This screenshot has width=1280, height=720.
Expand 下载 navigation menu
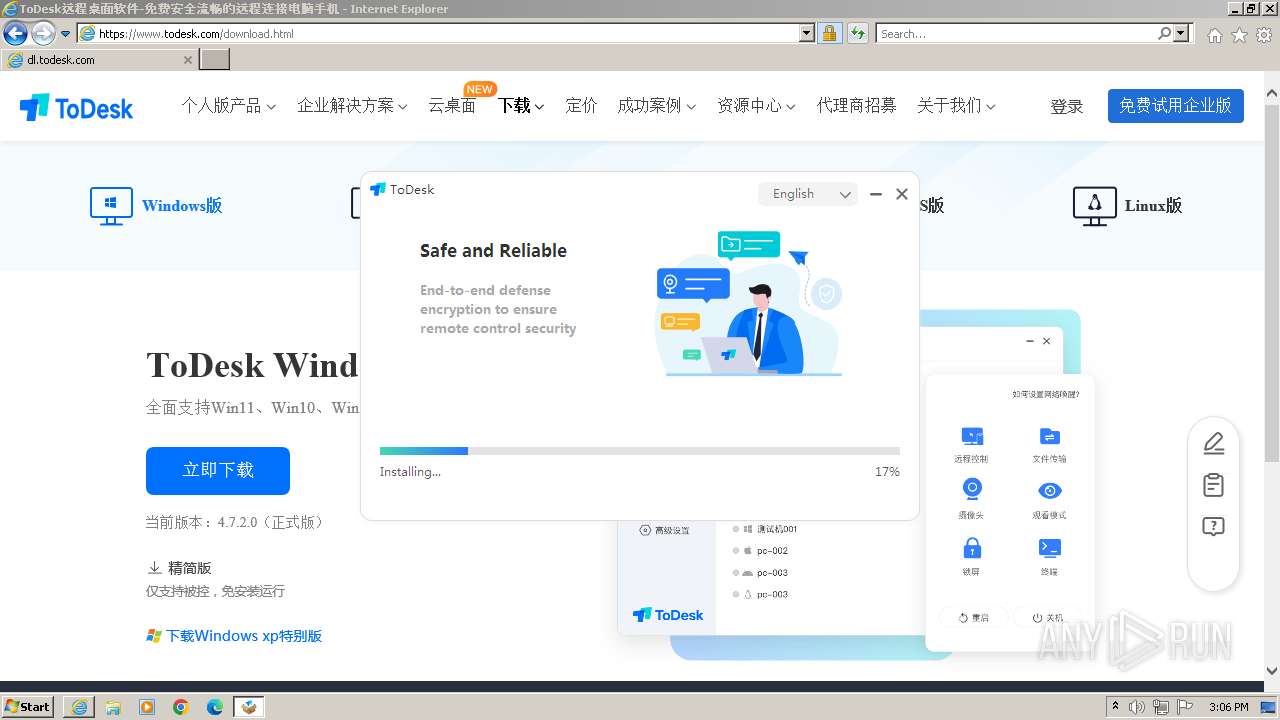tap(521, 105)
